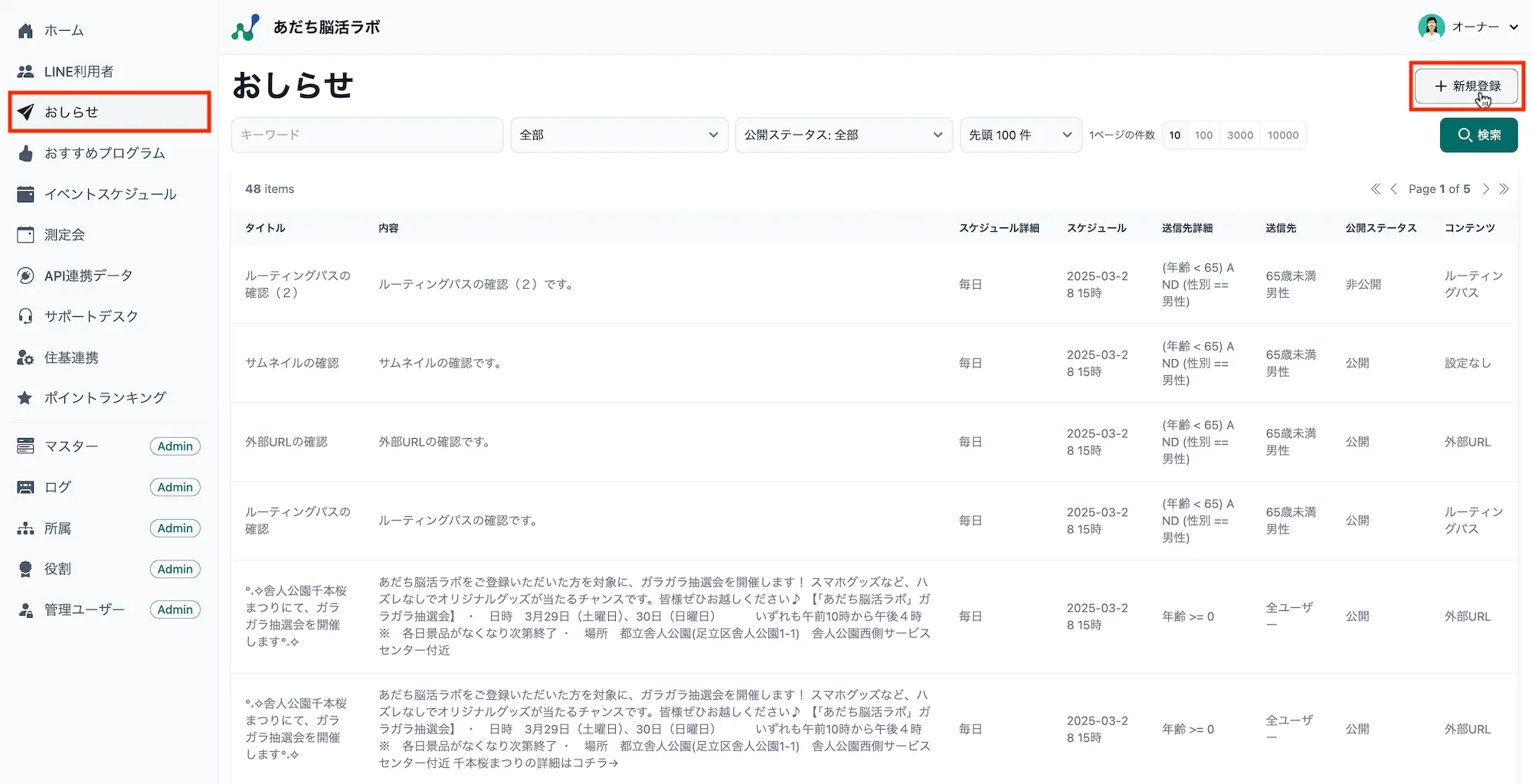The image size is (1532, 784).
Task: Switch page size to 10000
Action: pyautogui.click(x=1283, y=135)
